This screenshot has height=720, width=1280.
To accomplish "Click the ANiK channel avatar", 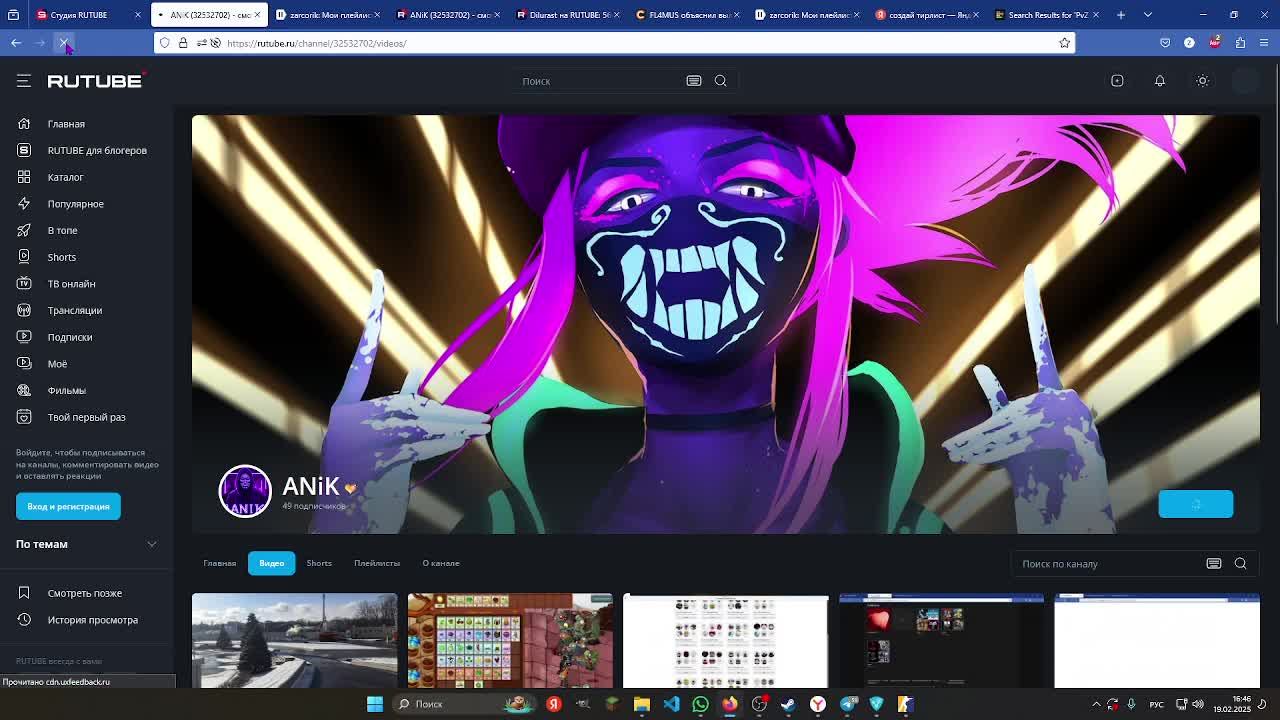I will tap(245, 491).
